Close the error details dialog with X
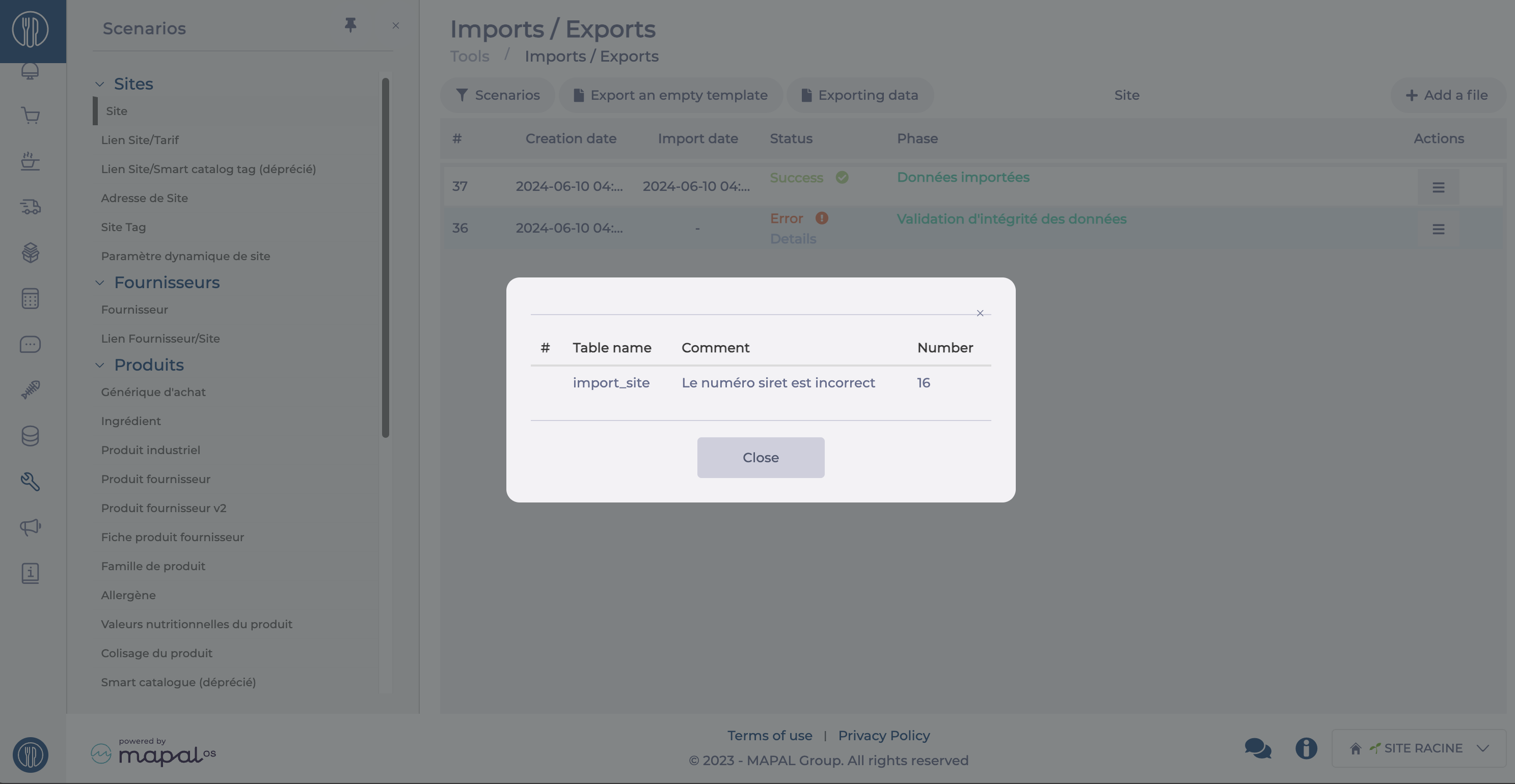Viewport: 1515px width, 784px height. point(980,313)
